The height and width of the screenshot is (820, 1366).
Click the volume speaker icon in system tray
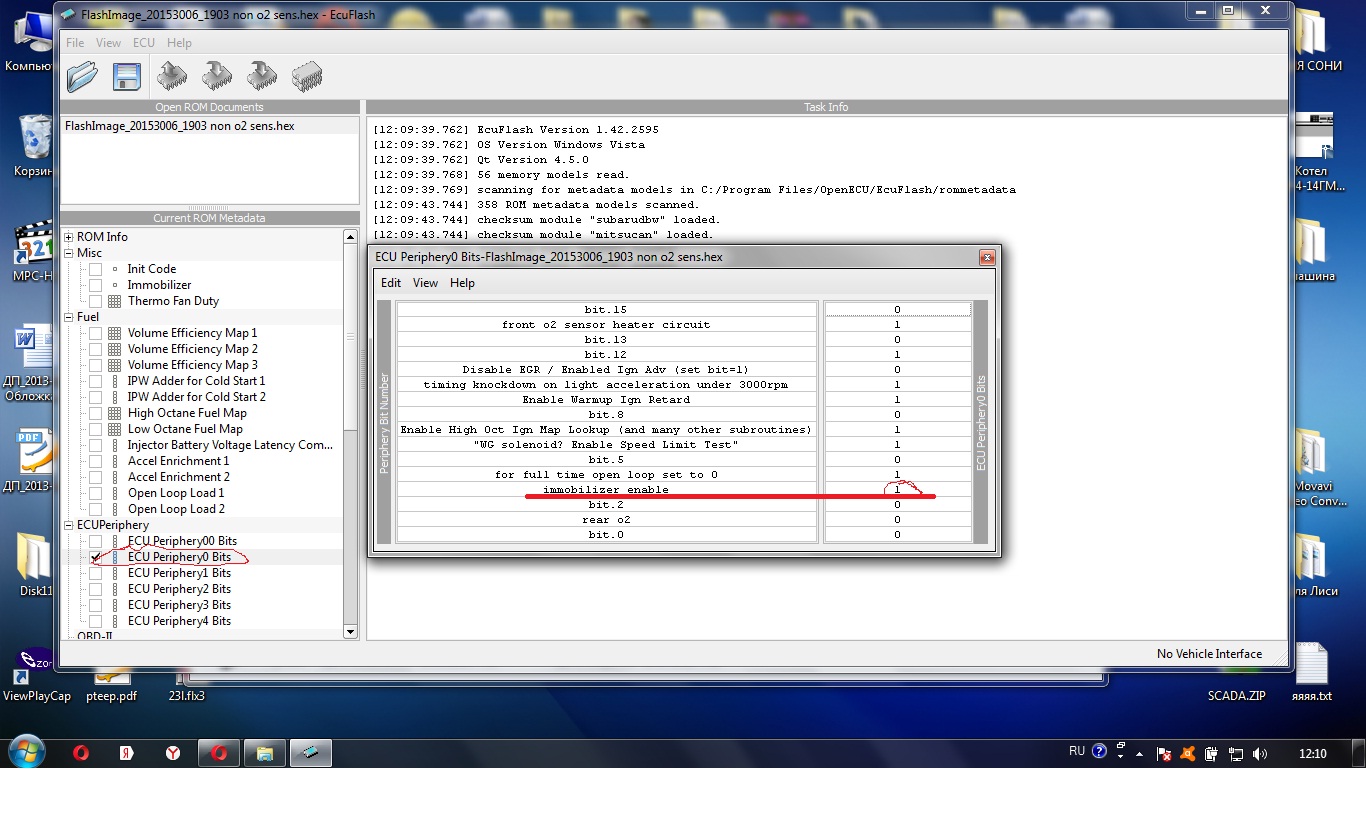click(x=1259, y=754)
